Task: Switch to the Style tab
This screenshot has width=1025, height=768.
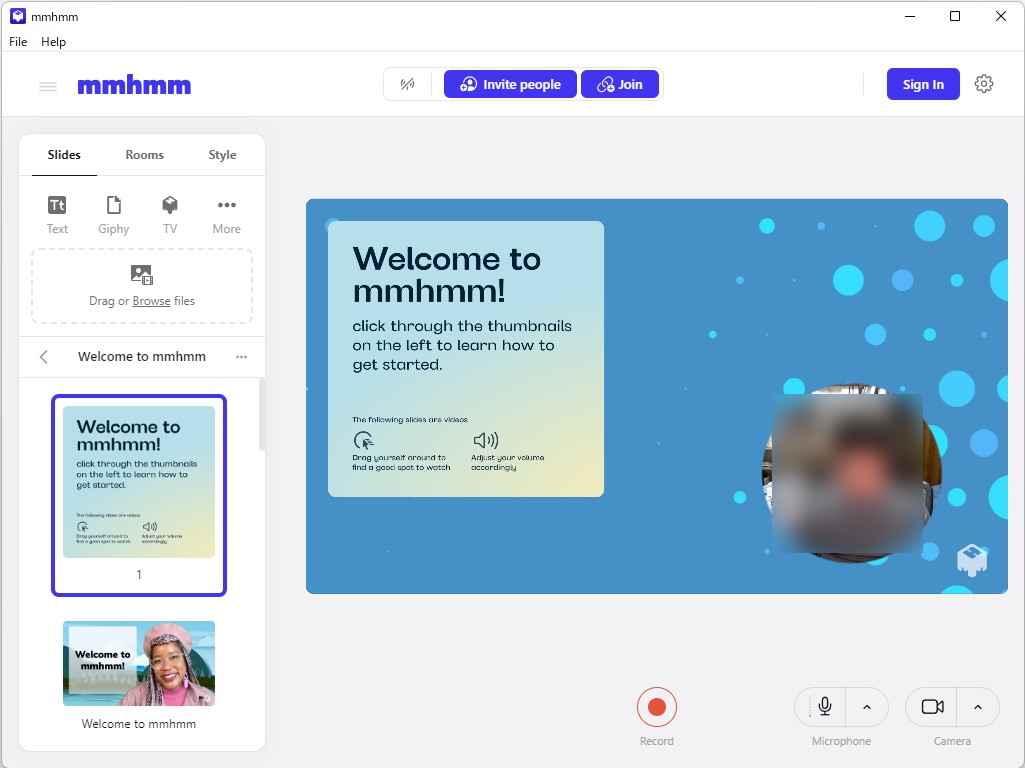Action: click(x=222, y=155)
